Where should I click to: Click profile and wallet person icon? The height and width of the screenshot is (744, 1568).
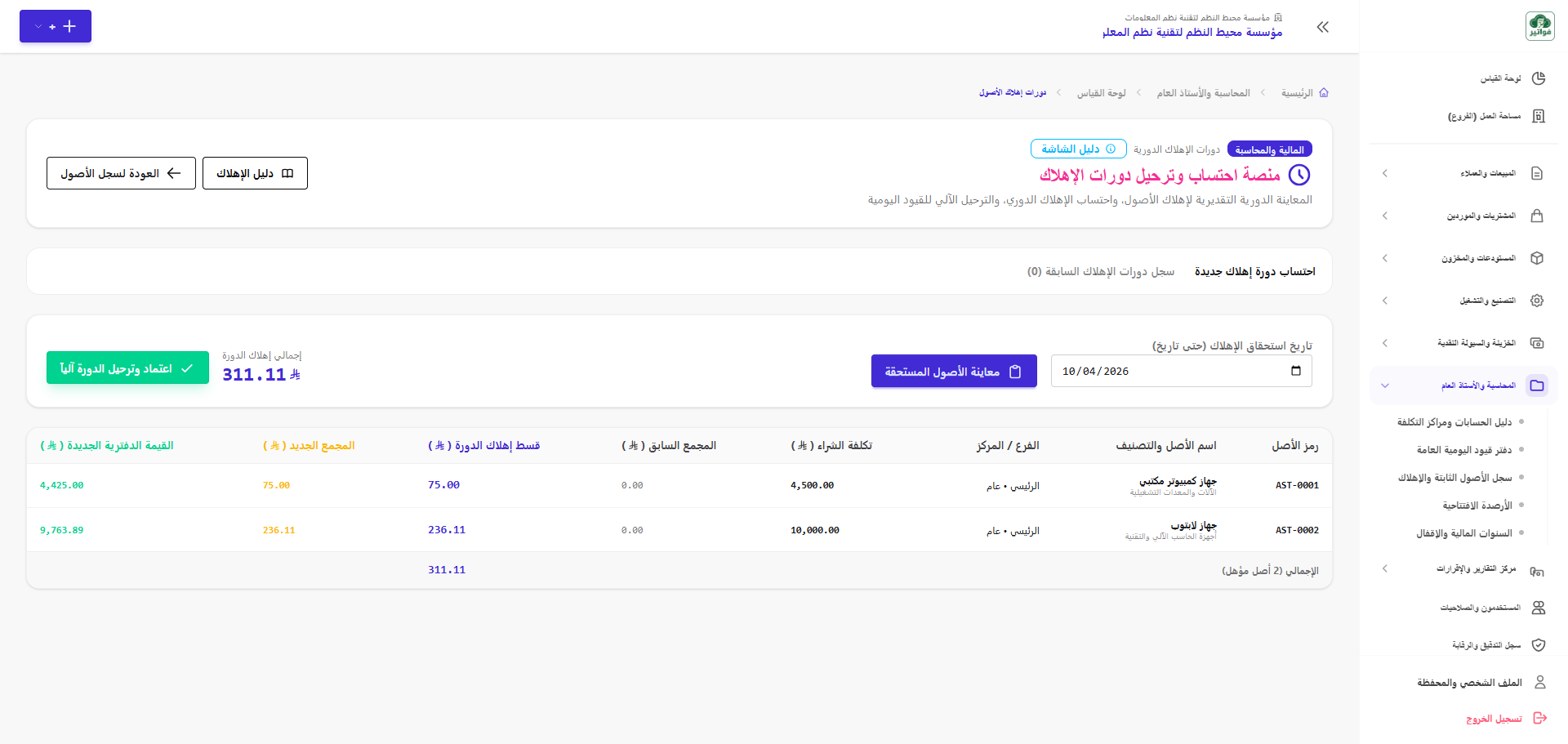click(1540, 682)
